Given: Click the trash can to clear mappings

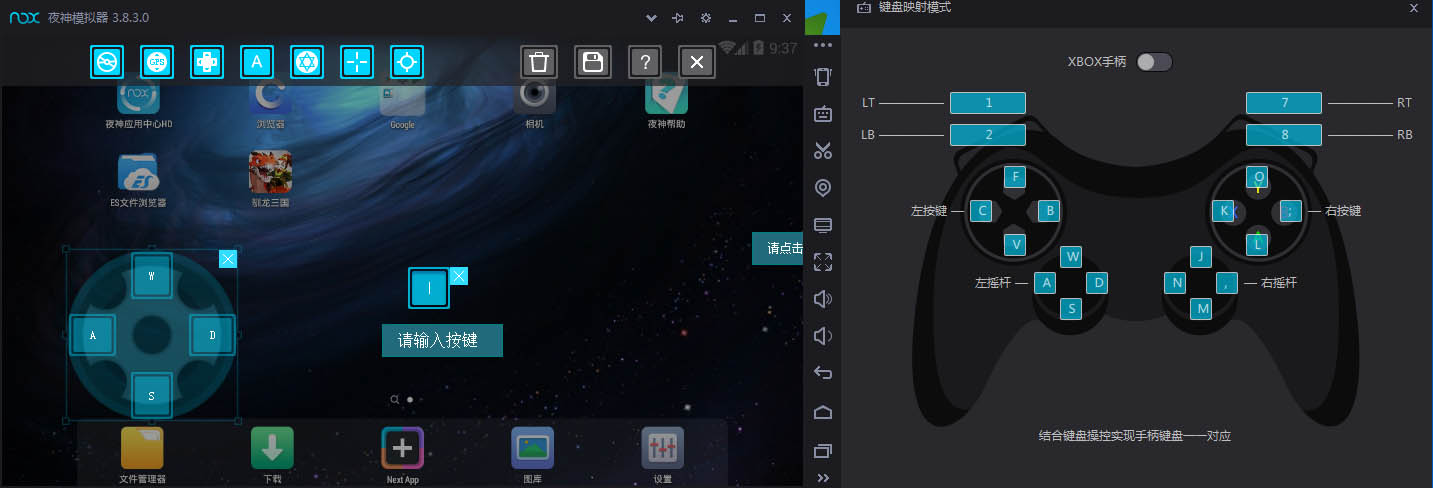Looking at the screenshot, I should (539, 62).
